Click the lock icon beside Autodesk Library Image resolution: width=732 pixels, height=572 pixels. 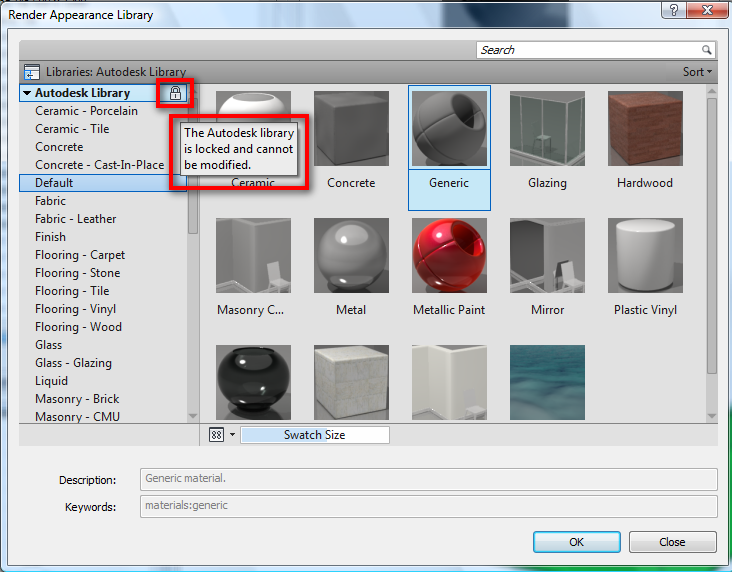tap(175, 93)
